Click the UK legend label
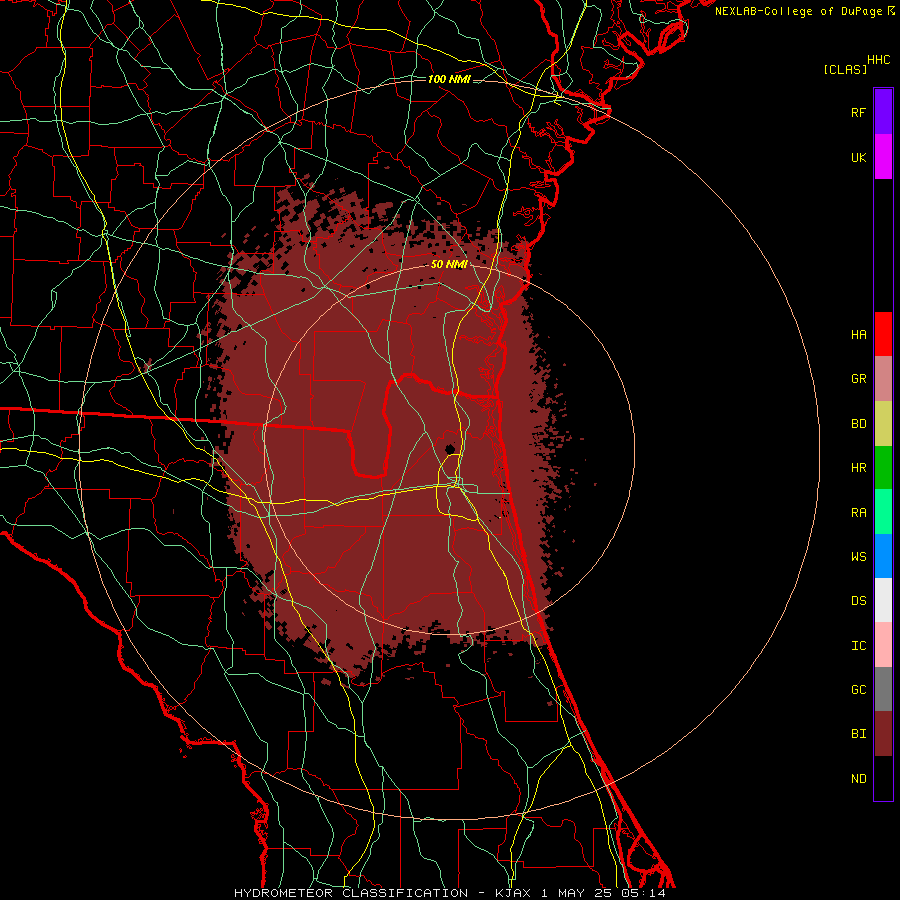This screenshot has height=900, width=900. [x=859, y=158]
